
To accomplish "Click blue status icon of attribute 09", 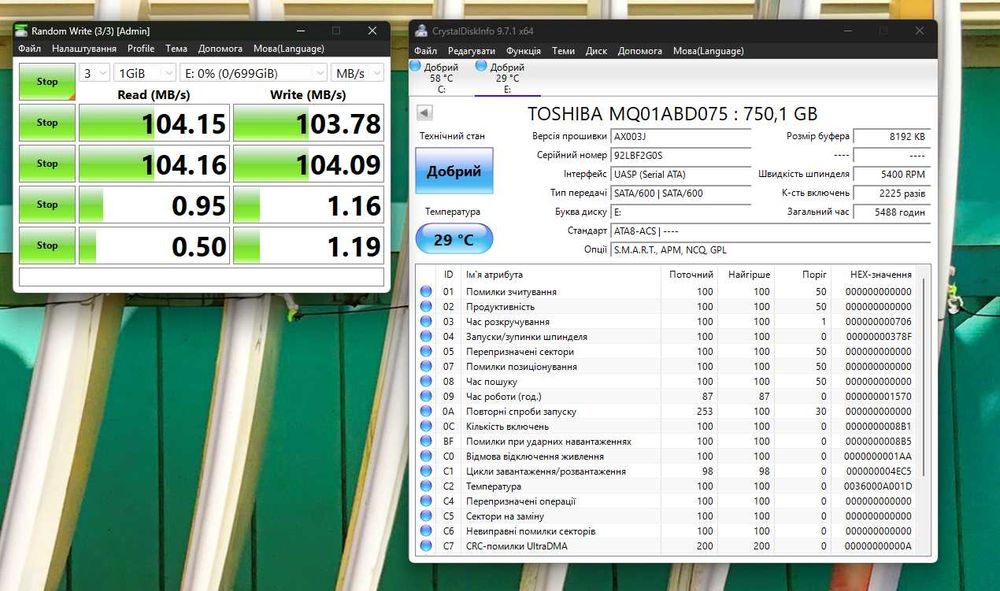I will coord(426,396).
